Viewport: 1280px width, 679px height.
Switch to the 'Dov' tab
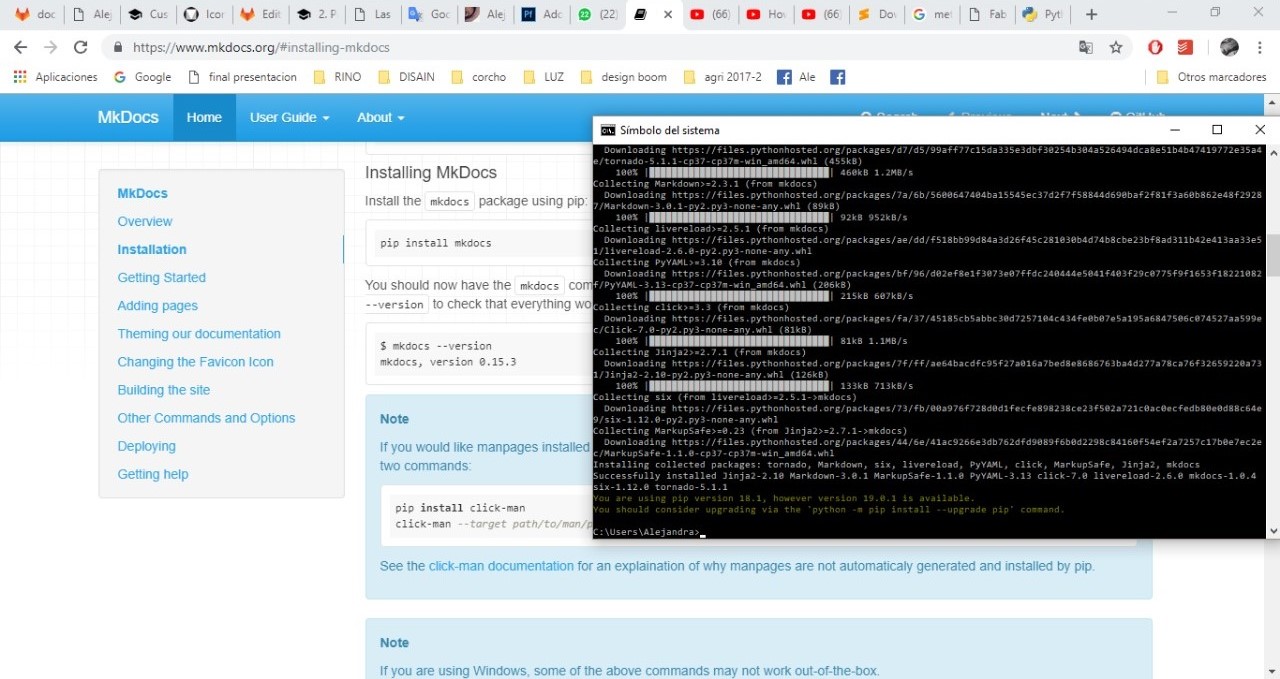tap(877, 14)
